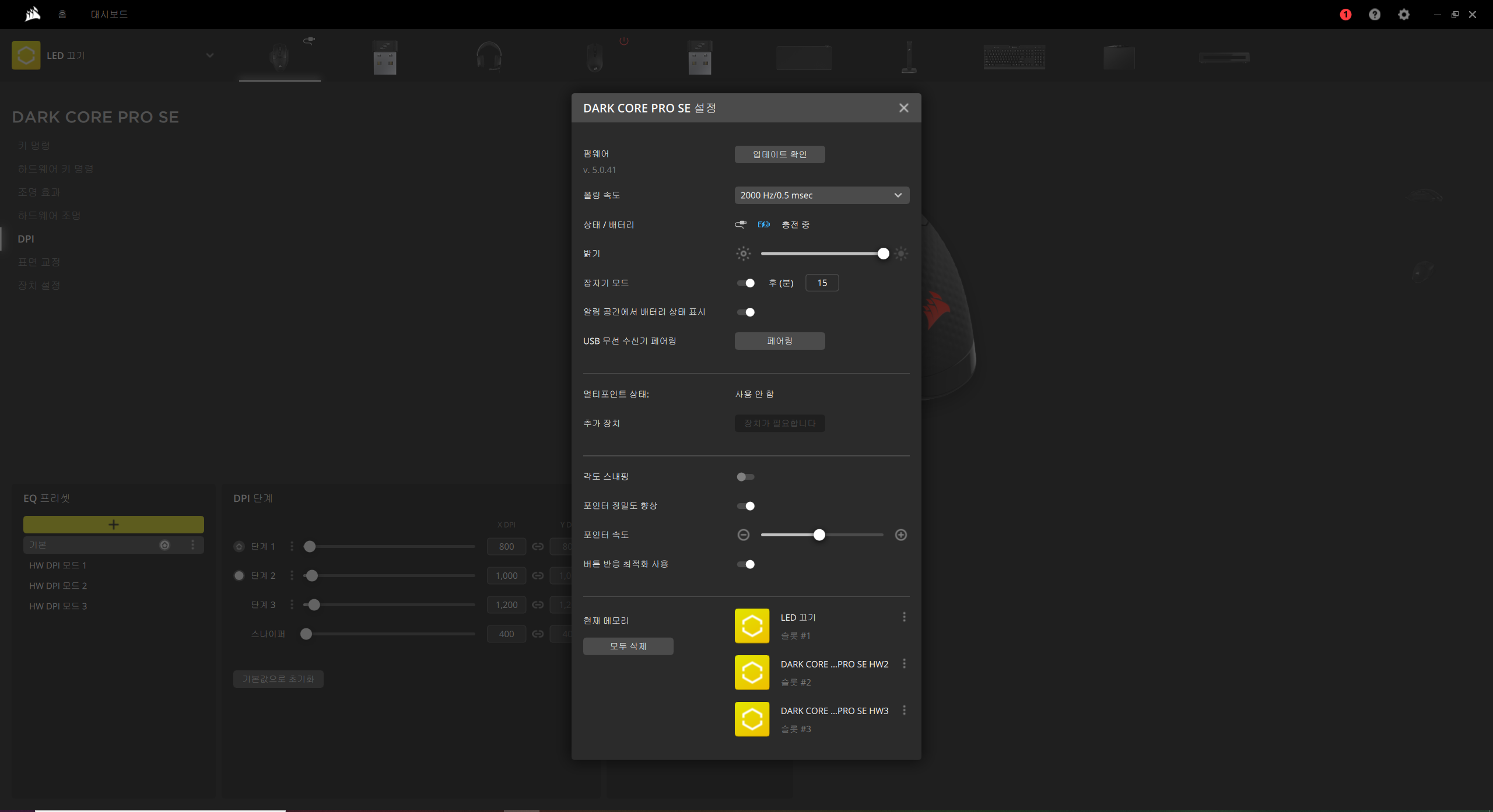Select the keyboard device icon
The image size is (1493, 812).
[x=1014, y=57]
